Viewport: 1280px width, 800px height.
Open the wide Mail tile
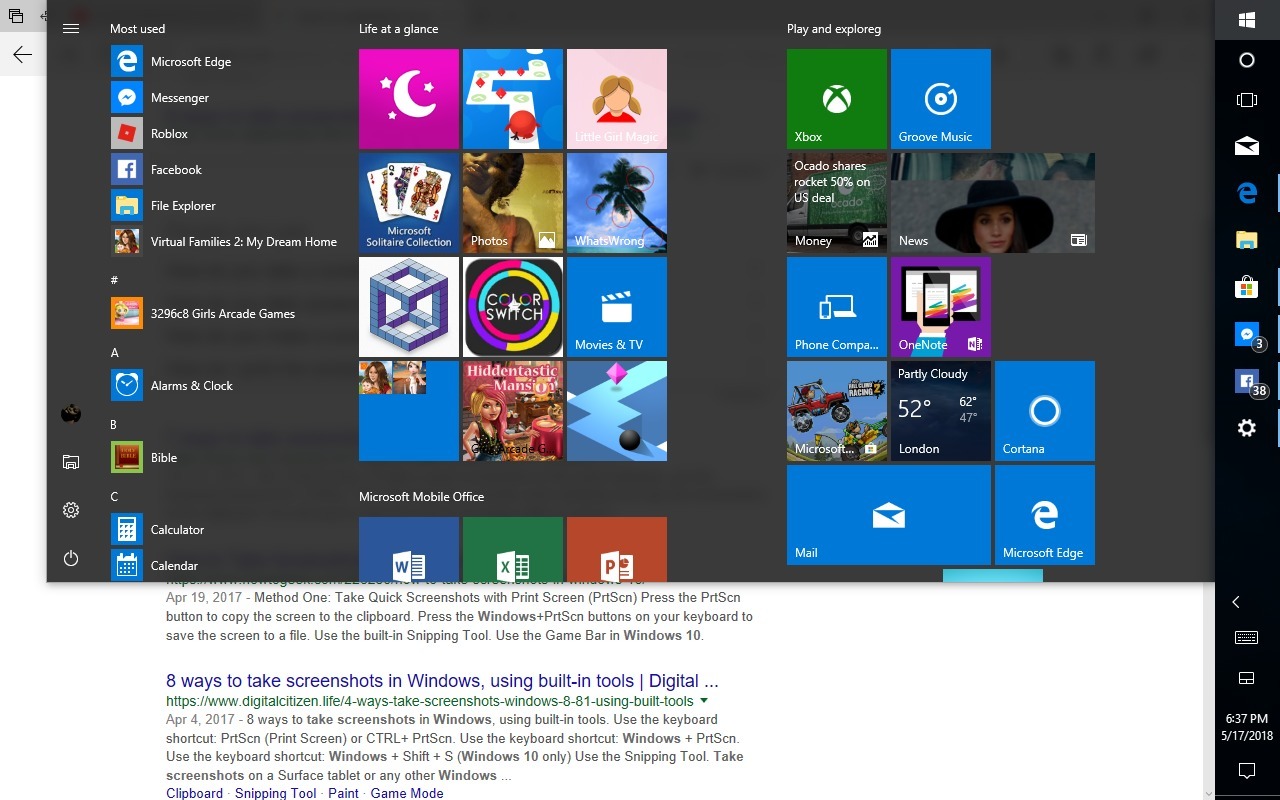889,515
